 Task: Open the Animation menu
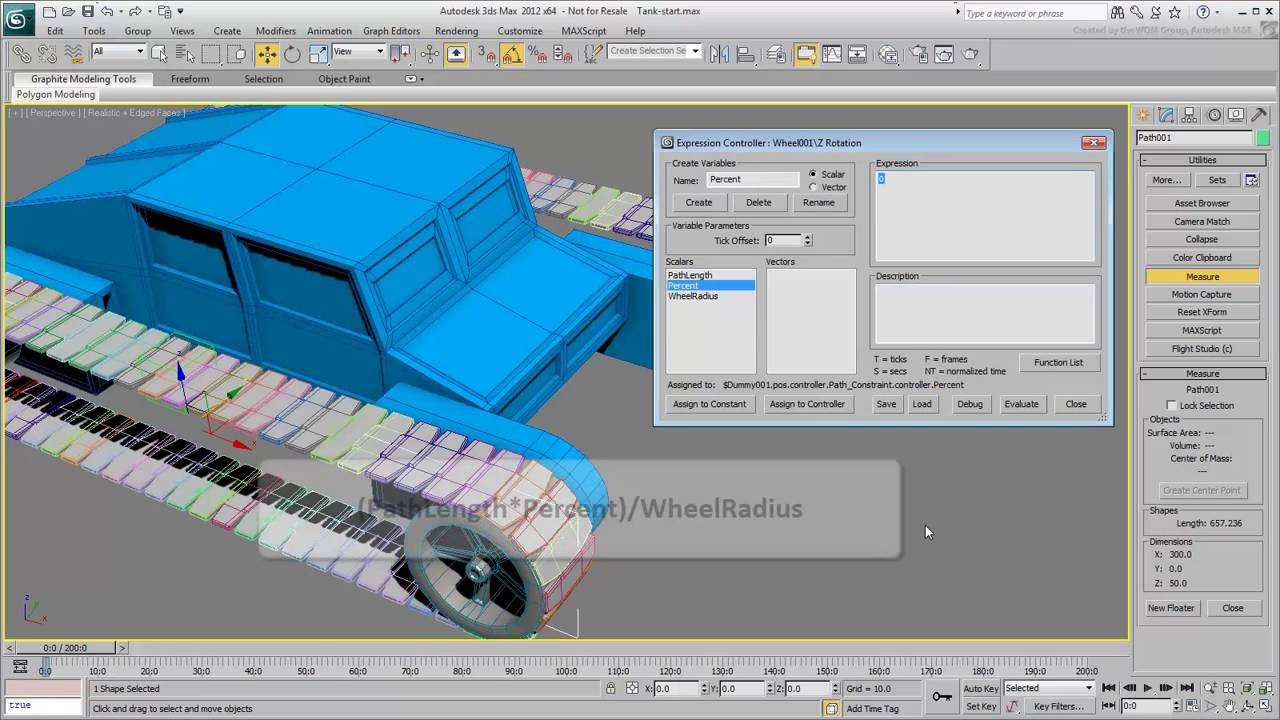(x=329, y=31)
